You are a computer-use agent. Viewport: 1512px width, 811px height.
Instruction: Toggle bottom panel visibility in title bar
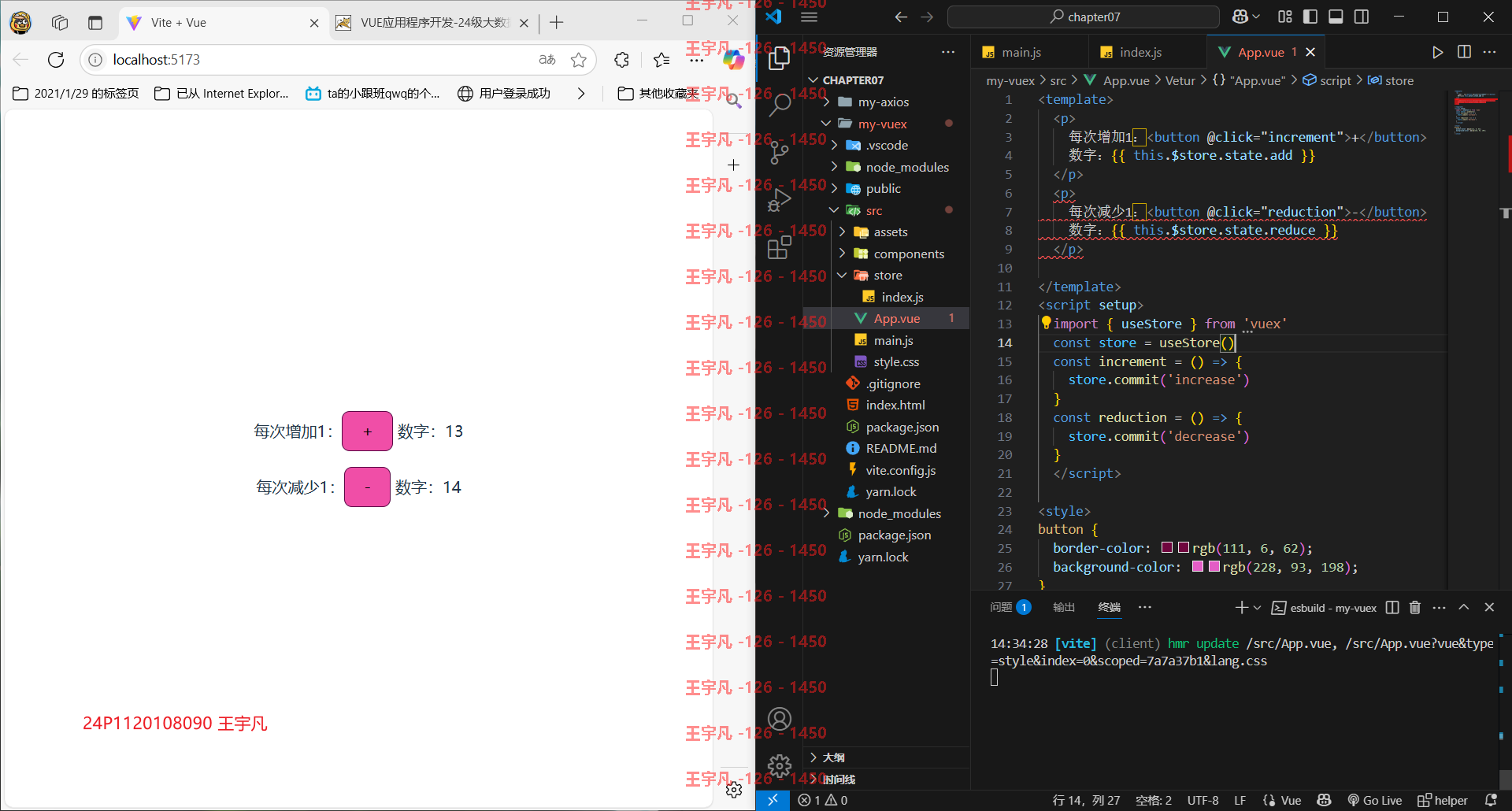(1336, 17)
